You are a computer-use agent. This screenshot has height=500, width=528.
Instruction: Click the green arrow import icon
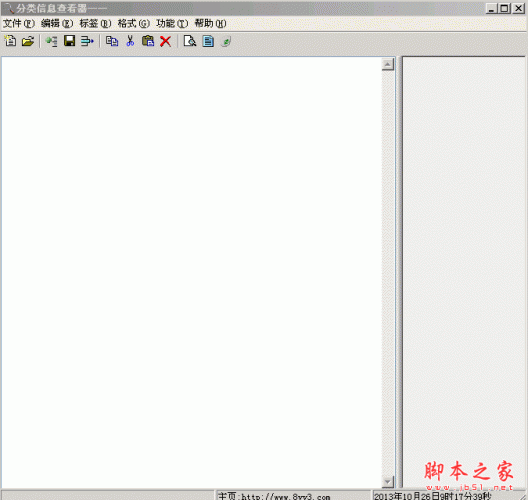coord(52,41)
